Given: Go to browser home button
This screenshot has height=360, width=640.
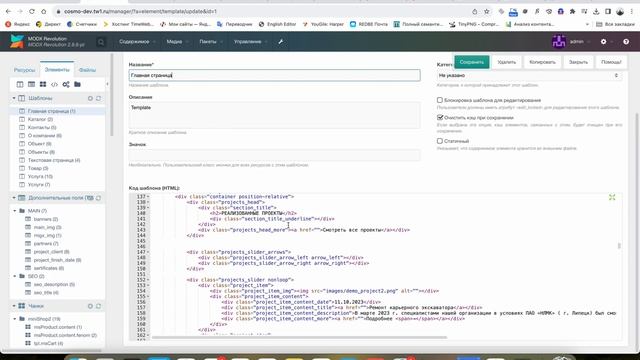Looking at the screenshot, I should tap(44, 11).
